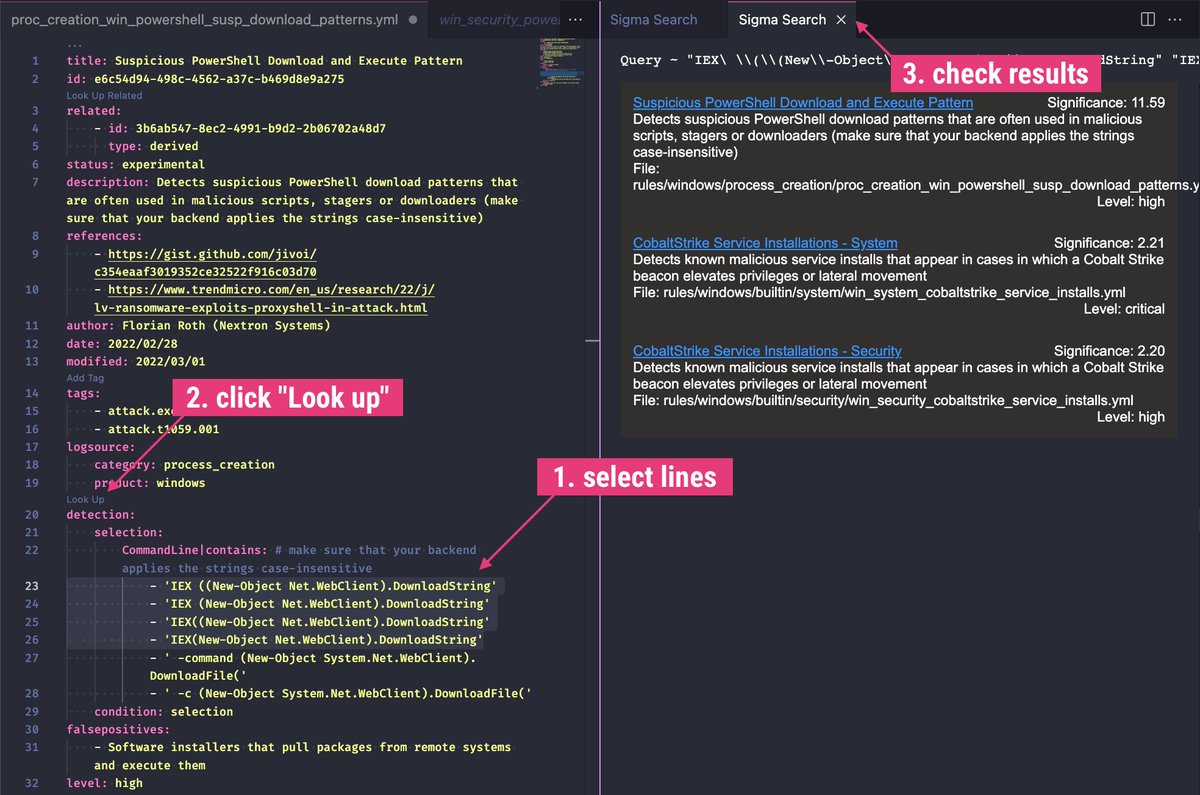This screenshot has width=1200, height=795.
Task: Click the win_security_cobaltstrike_service_installs.yml file path
Action: (883, 401)
